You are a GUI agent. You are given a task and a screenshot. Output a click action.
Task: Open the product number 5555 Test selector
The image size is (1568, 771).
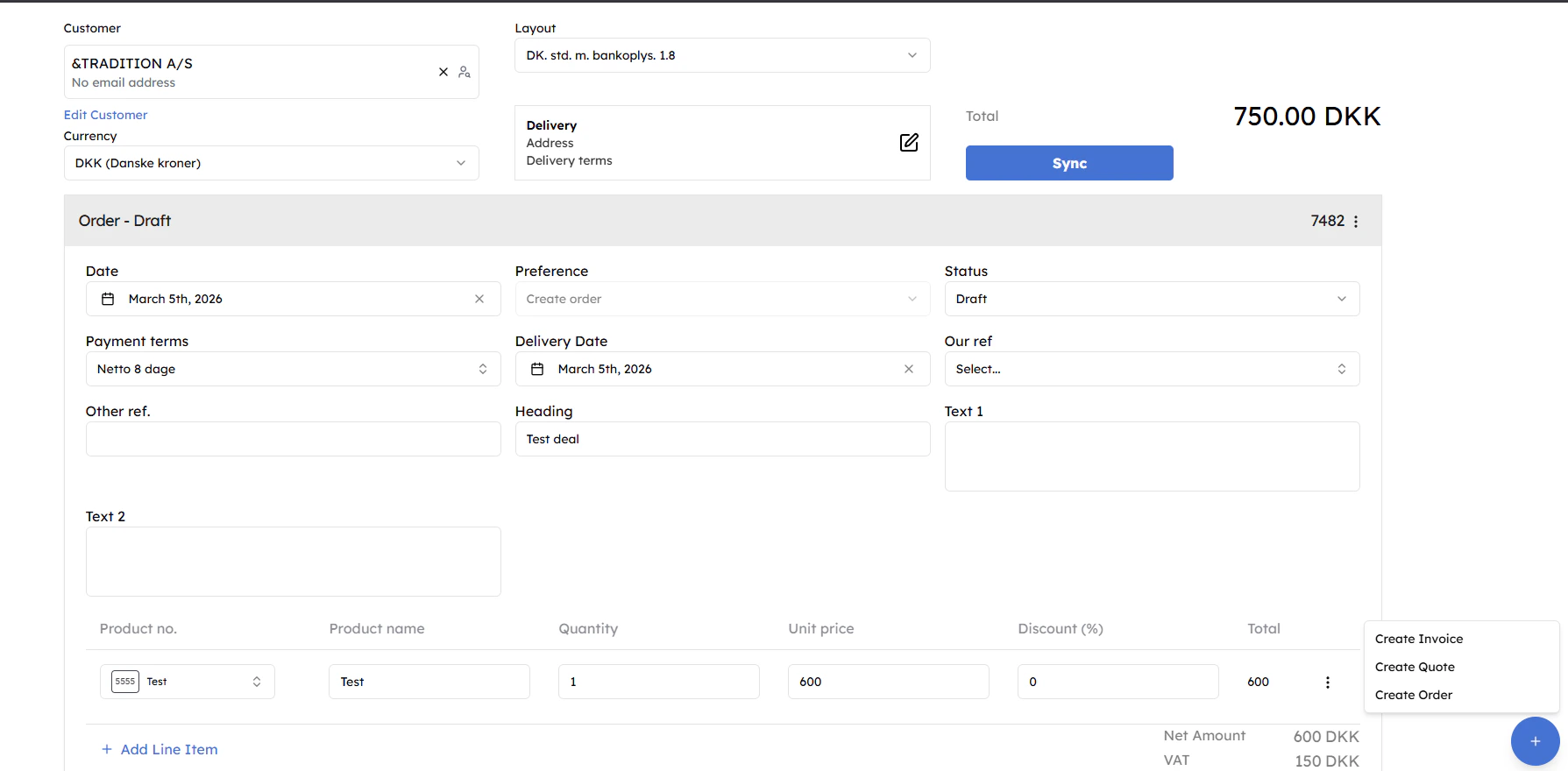[x=188, y=682]
